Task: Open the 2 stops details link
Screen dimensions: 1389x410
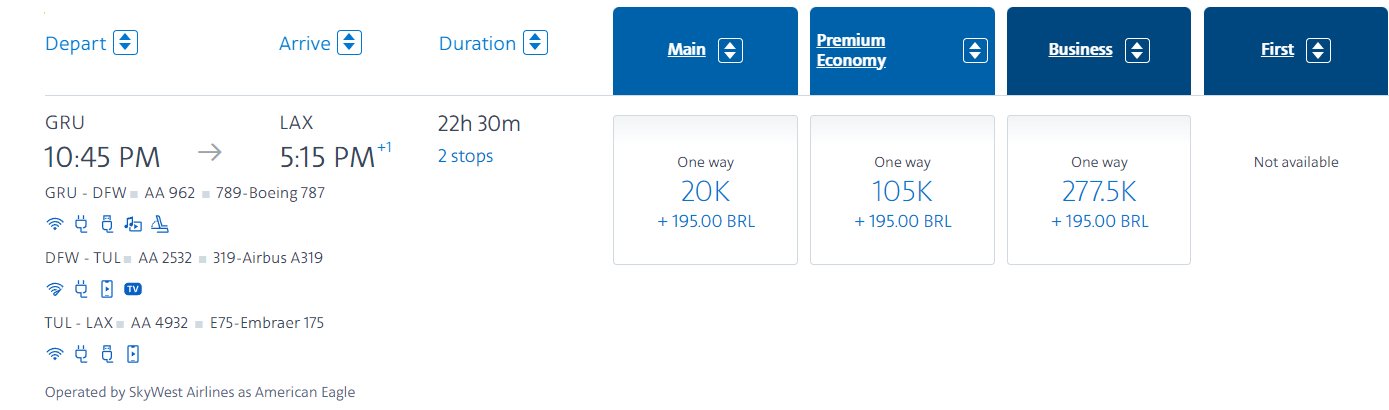Action: click(465, 156)
